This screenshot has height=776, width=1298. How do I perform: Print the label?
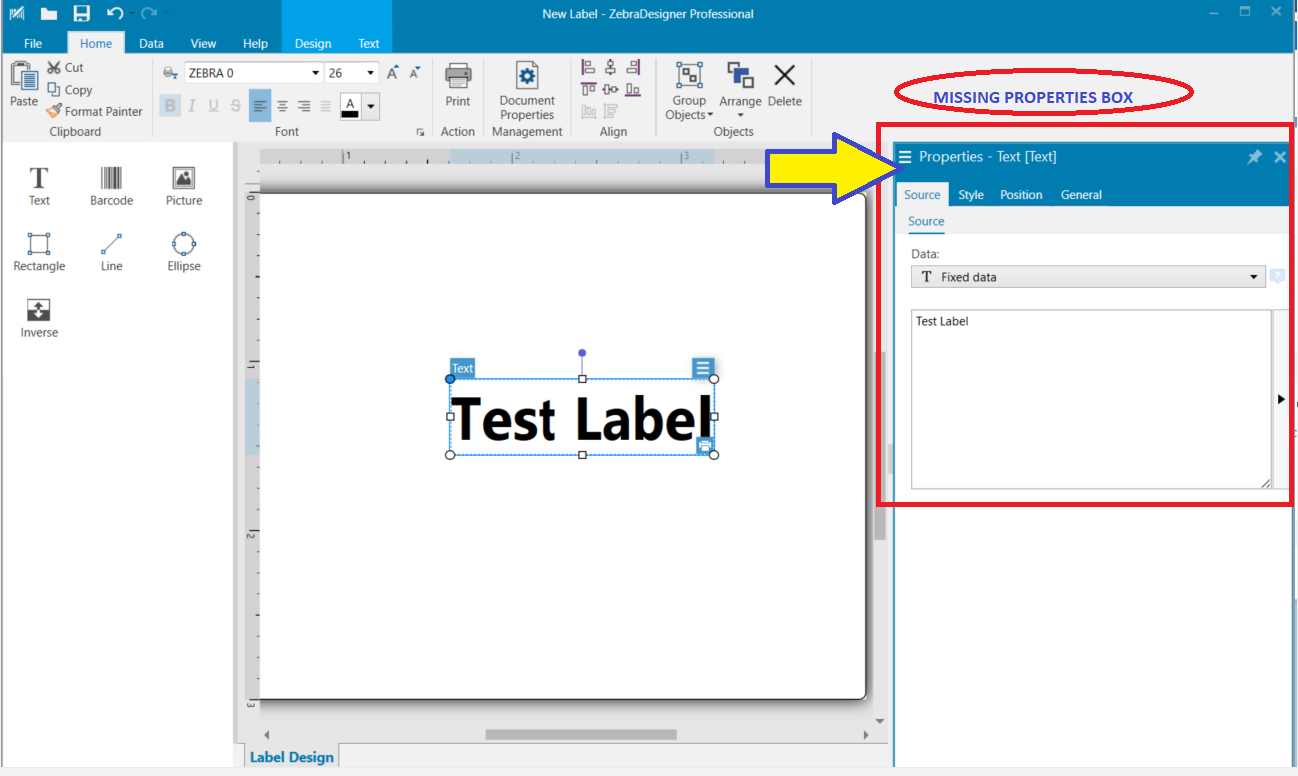point(458,84)
